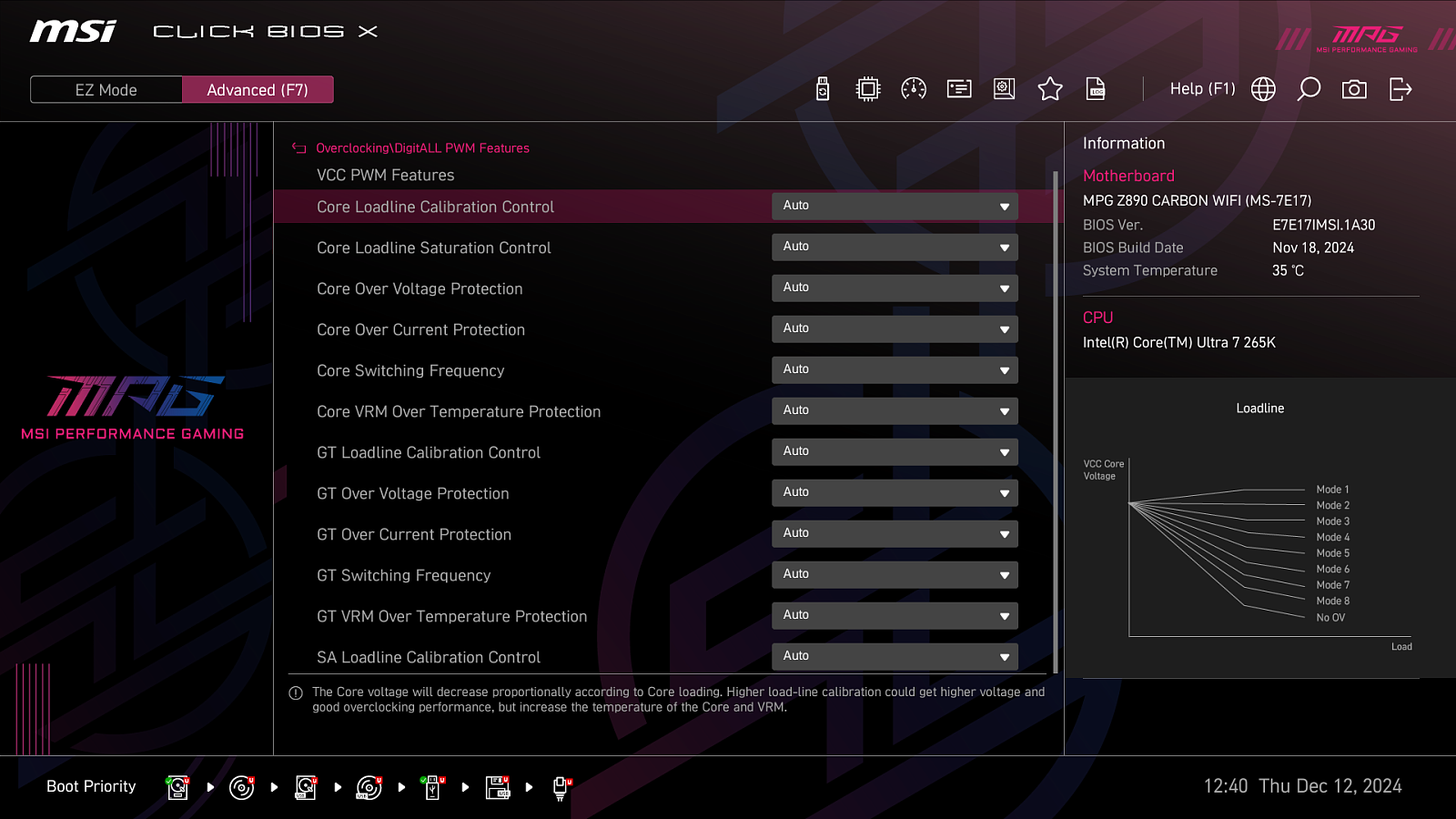Click the info icon beside the help description
This screenshot has height=819, width=1456.
[296, 693]
